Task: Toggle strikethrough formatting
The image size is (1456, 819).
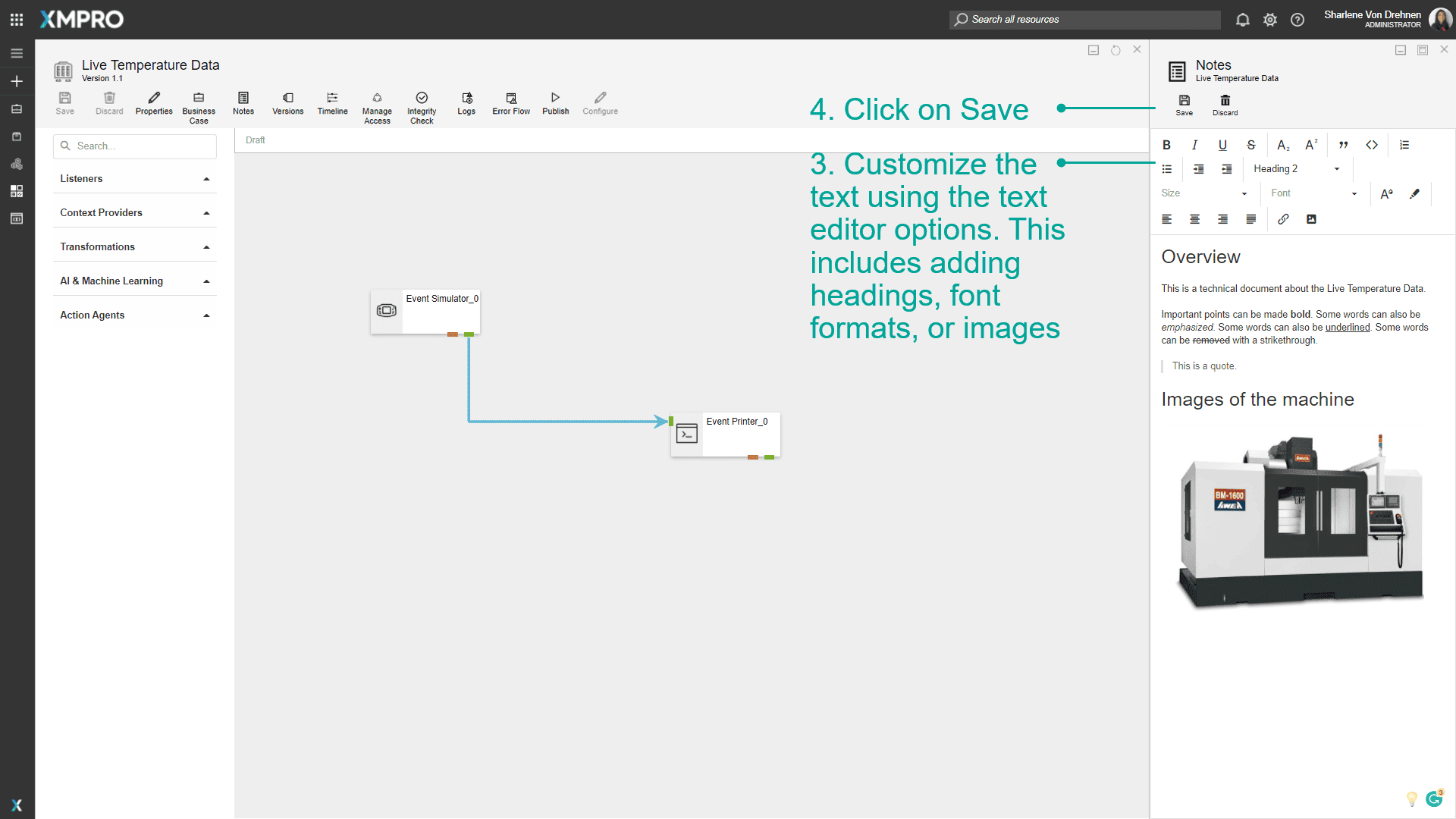Action: click(1250, 144)
